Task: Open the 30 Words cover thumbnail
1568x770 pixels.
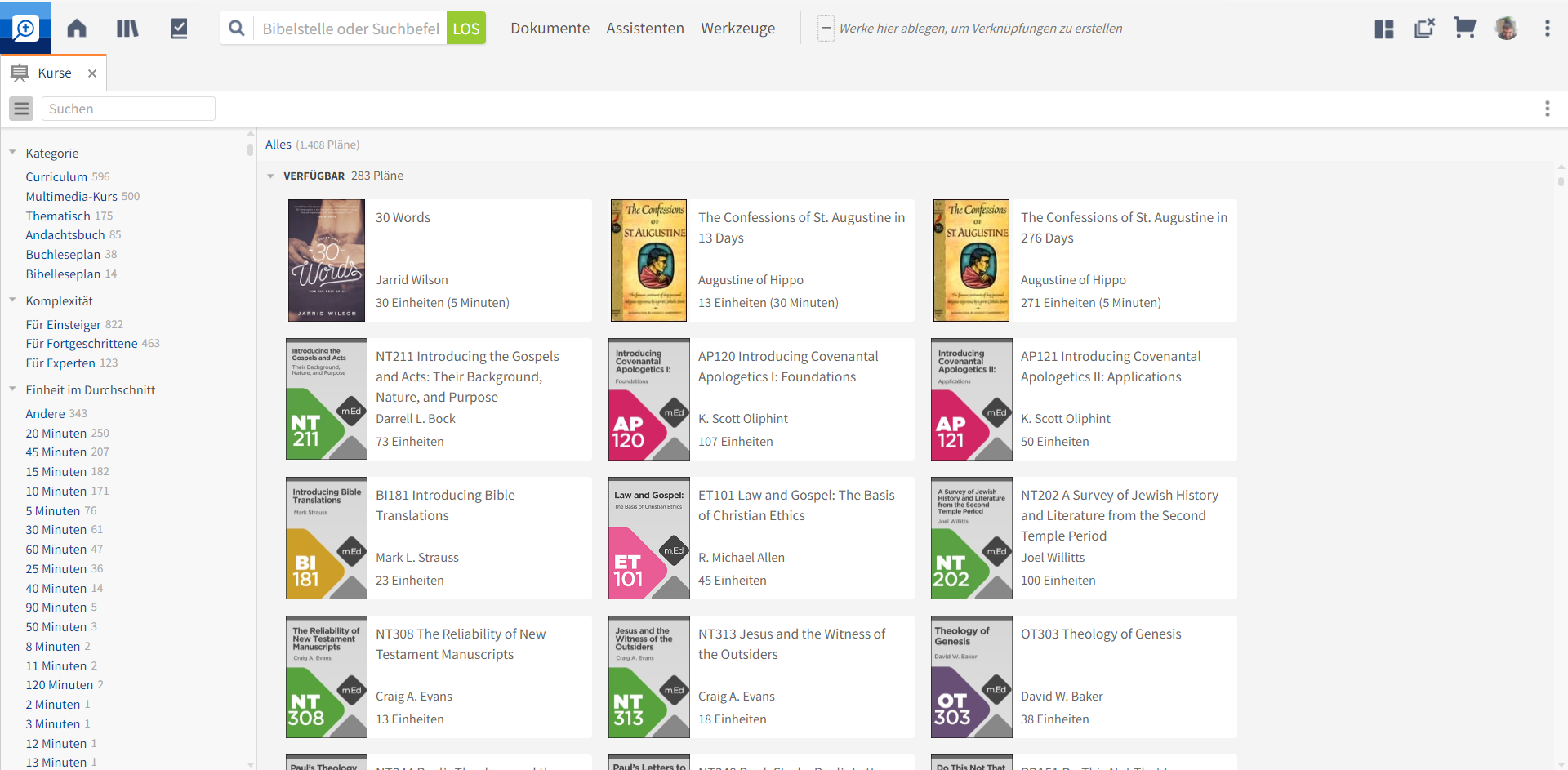Action: pyautogui.click(x=327, y=260)
